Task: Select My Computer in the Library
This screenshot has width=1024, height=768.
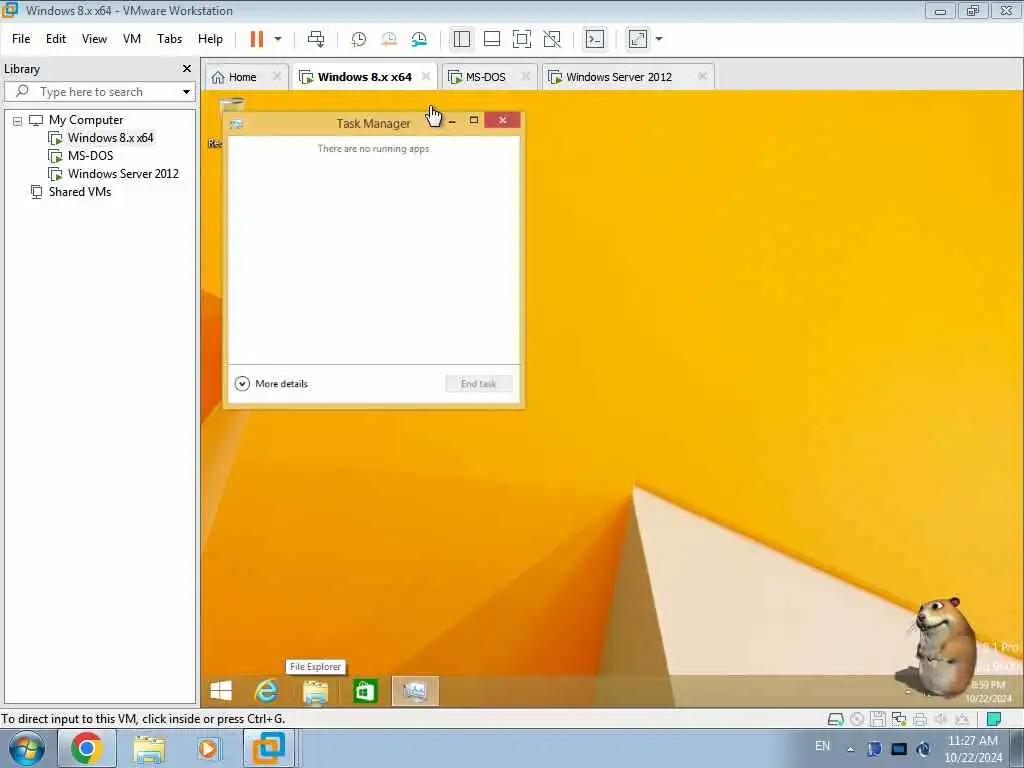Action: coord(86,120)
